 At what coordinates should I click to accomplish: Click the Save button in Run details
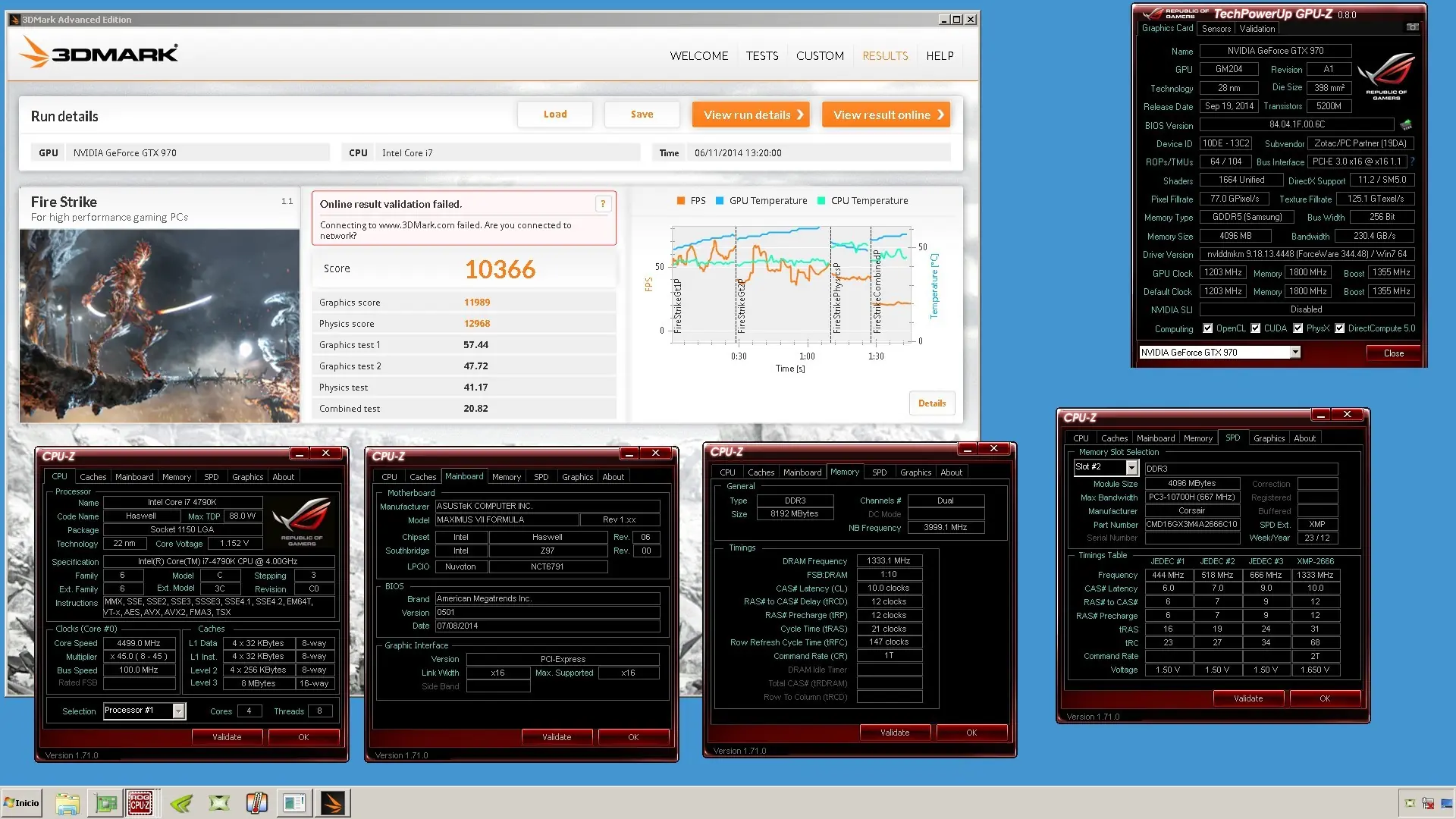tap(642, 115)
